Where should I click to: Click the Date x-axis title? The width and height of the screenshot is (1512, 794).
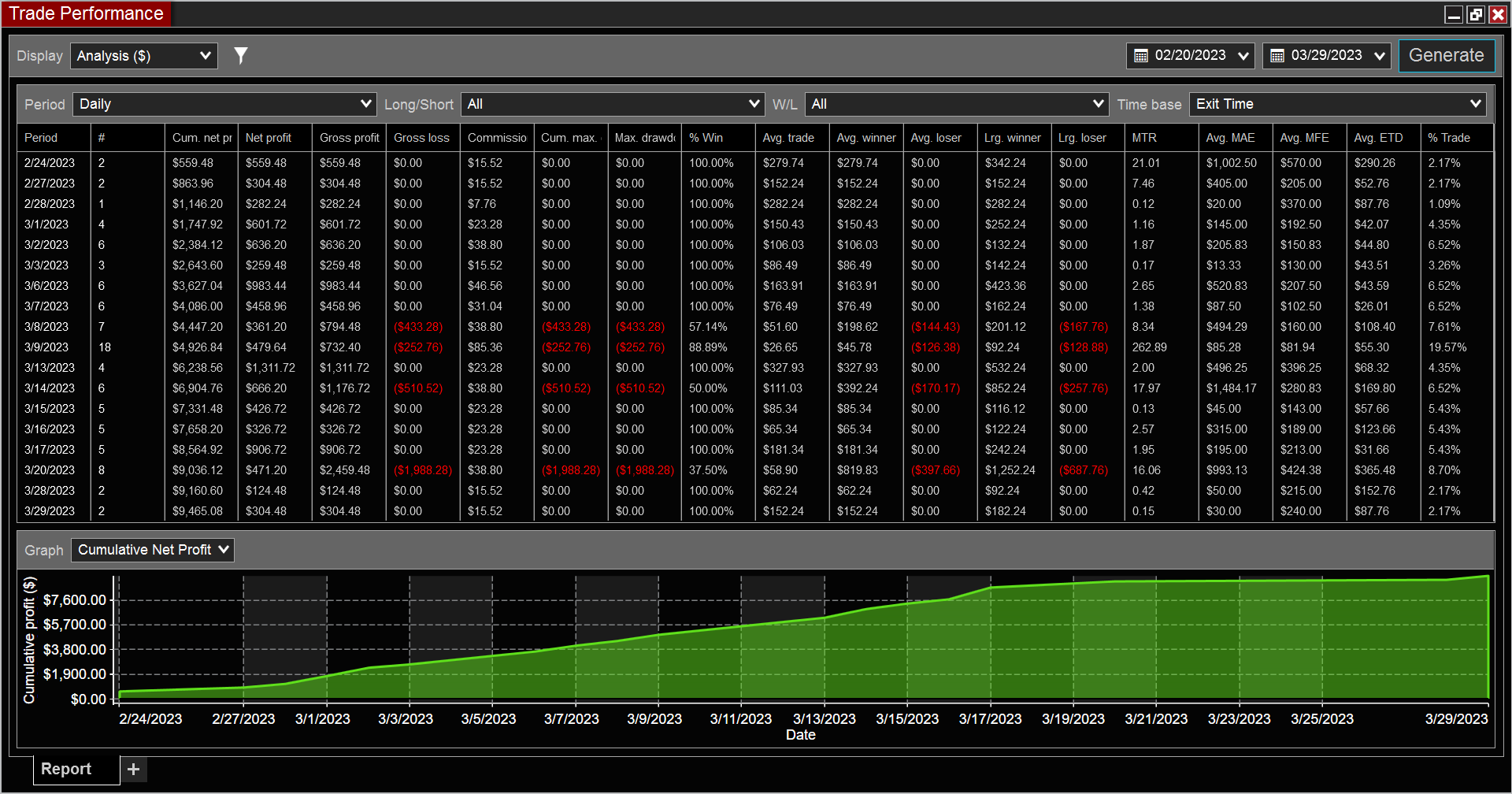tap(801, 735)
